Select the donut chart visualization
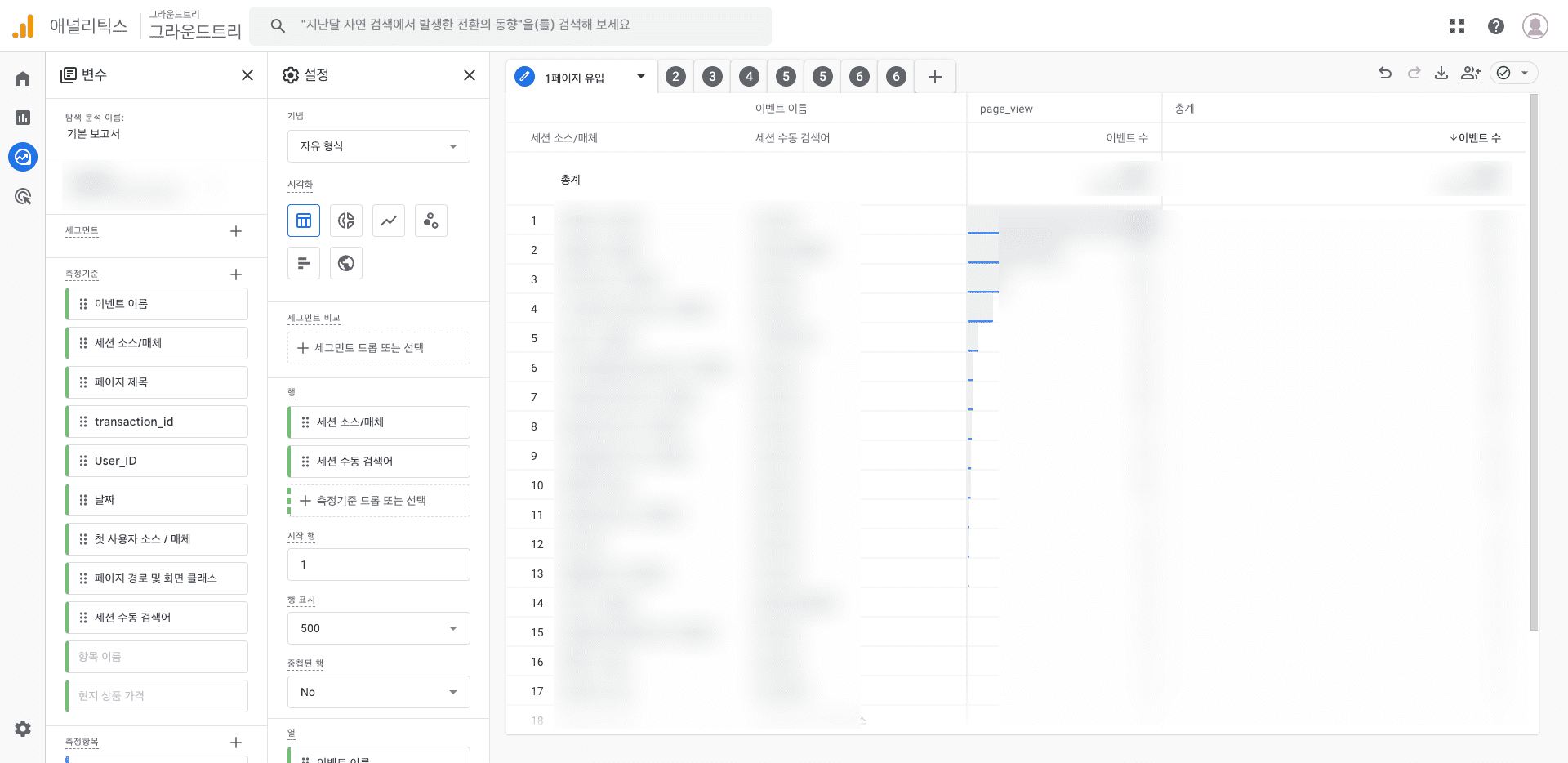This screenshot has width=1568, height=763. (x=346, y=221)
